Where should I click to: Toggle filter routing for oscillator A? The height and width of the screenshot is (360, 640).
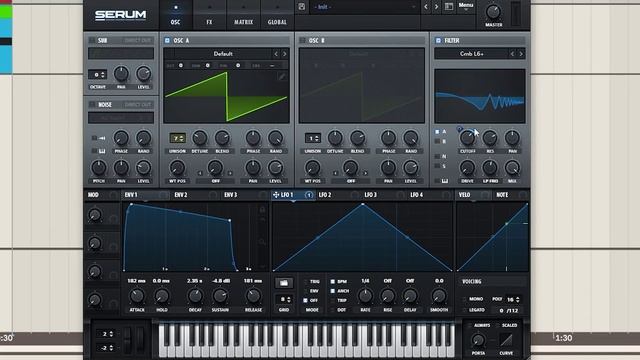[x=437, y=132]
